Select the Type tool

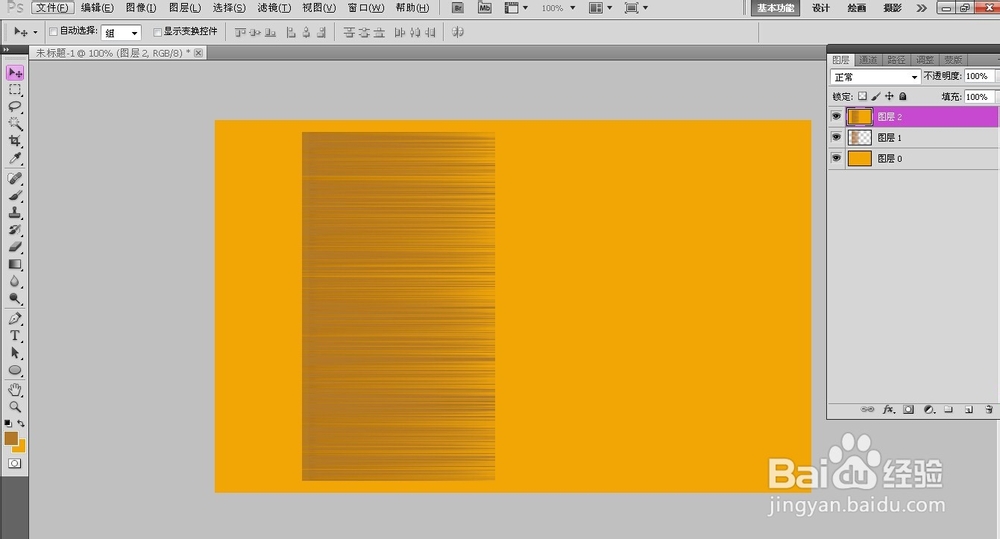click(x=15, y=336)
